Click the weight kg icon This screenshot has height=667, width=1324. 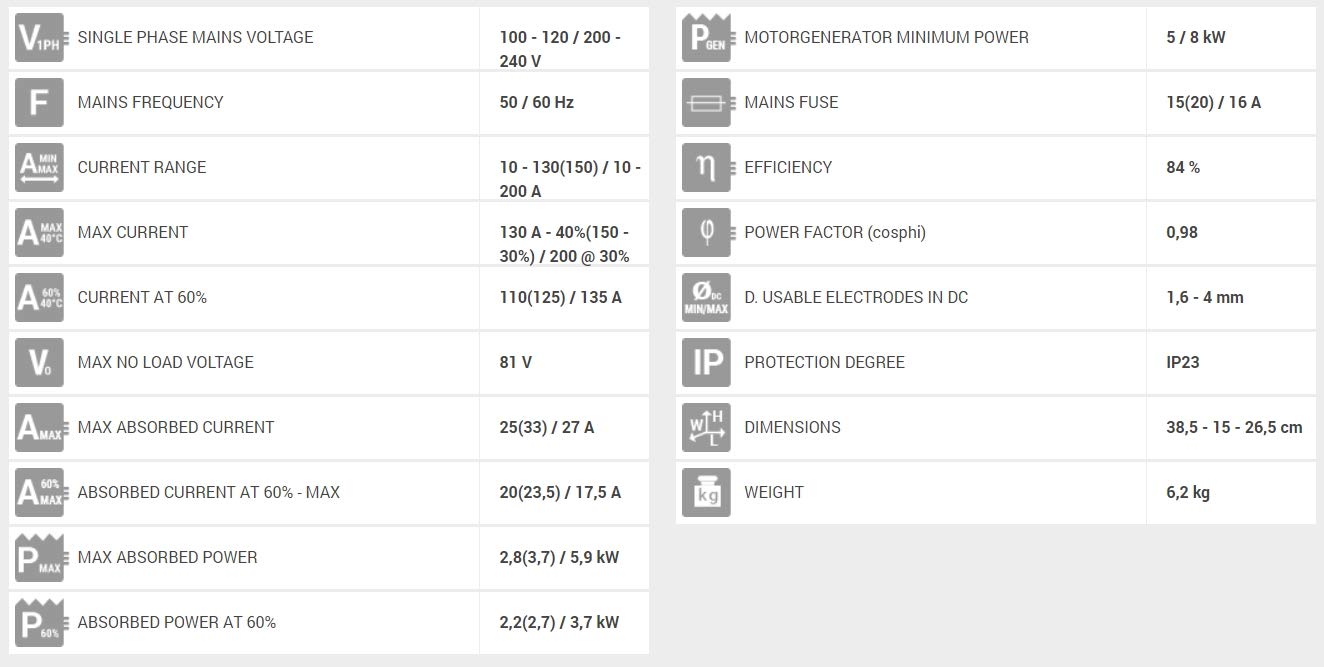(x=706, y=493)
